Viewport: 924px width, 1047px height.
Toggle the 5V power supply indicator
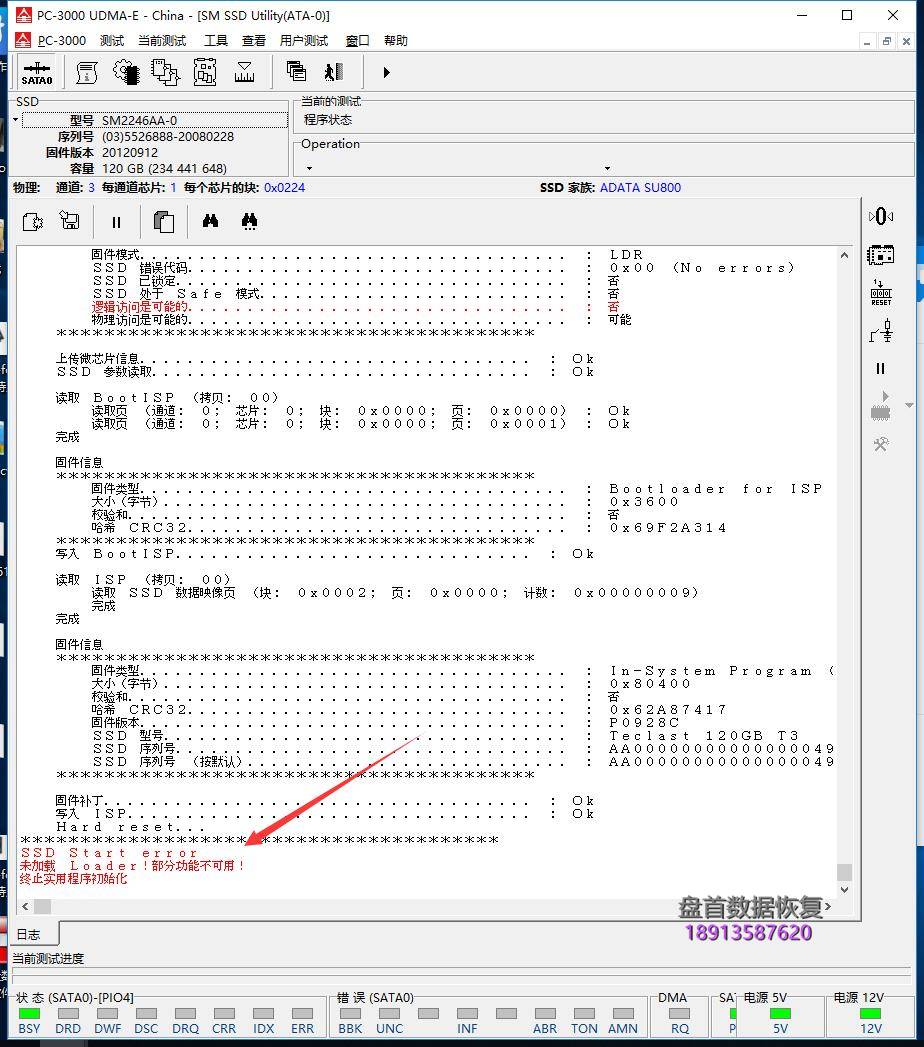coord(780,1014)
